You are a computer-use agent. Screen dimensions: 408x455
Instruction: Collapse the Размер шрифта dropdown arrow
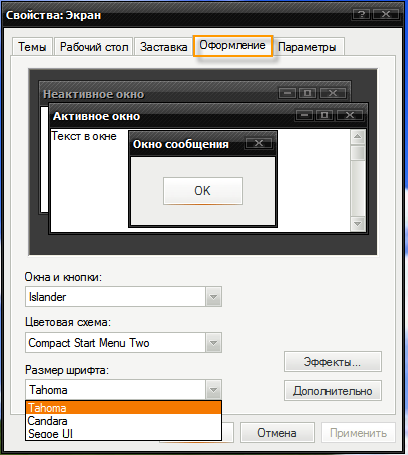click(x=213, y=389)
